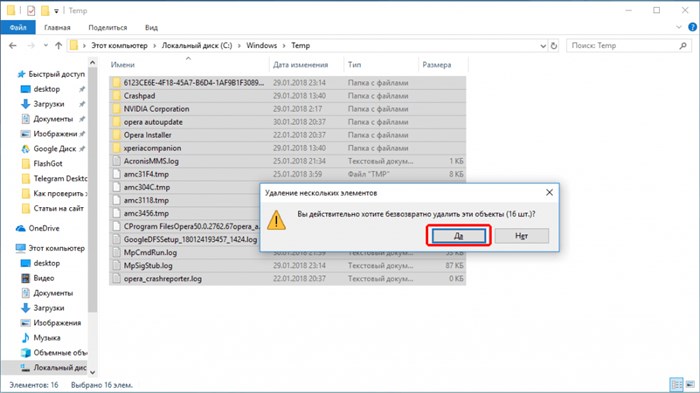Open the Поделиться ribbon tab
The image size is (700, 393).
[108, 28]
